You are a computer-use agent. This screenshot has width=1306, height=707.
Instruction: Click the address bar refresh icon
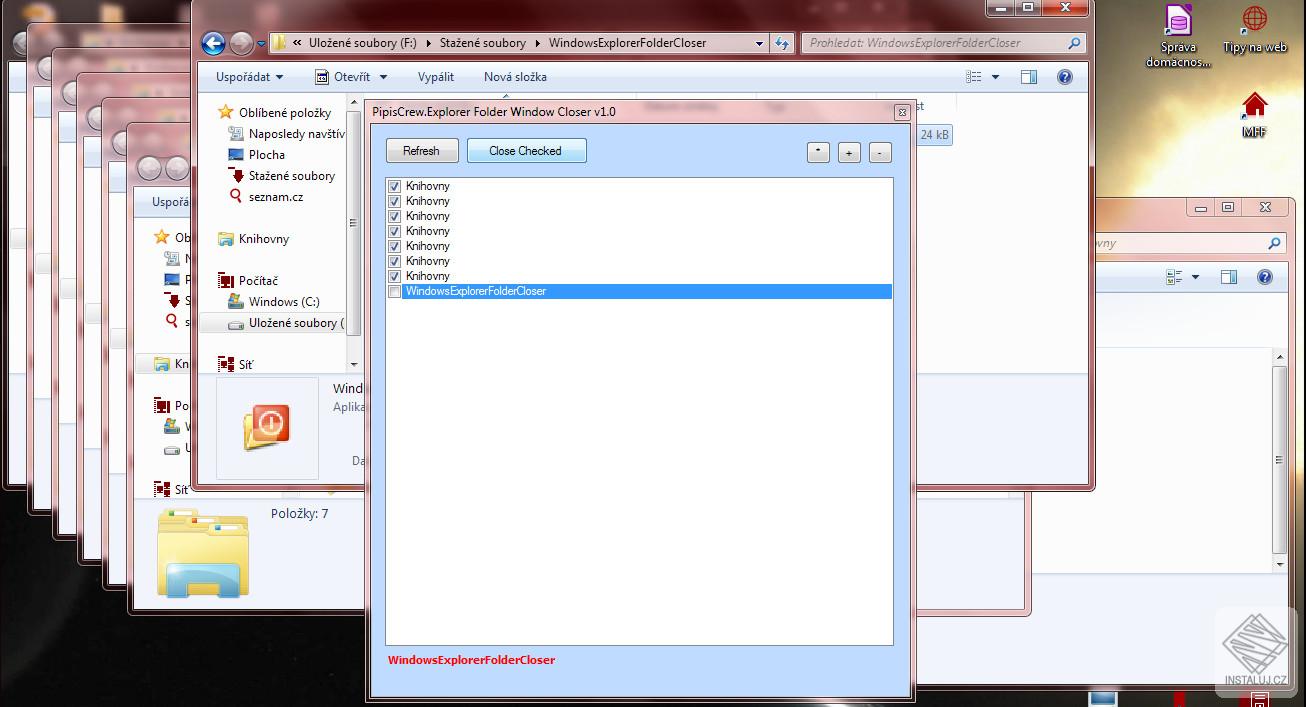click(x=782, y=43)
